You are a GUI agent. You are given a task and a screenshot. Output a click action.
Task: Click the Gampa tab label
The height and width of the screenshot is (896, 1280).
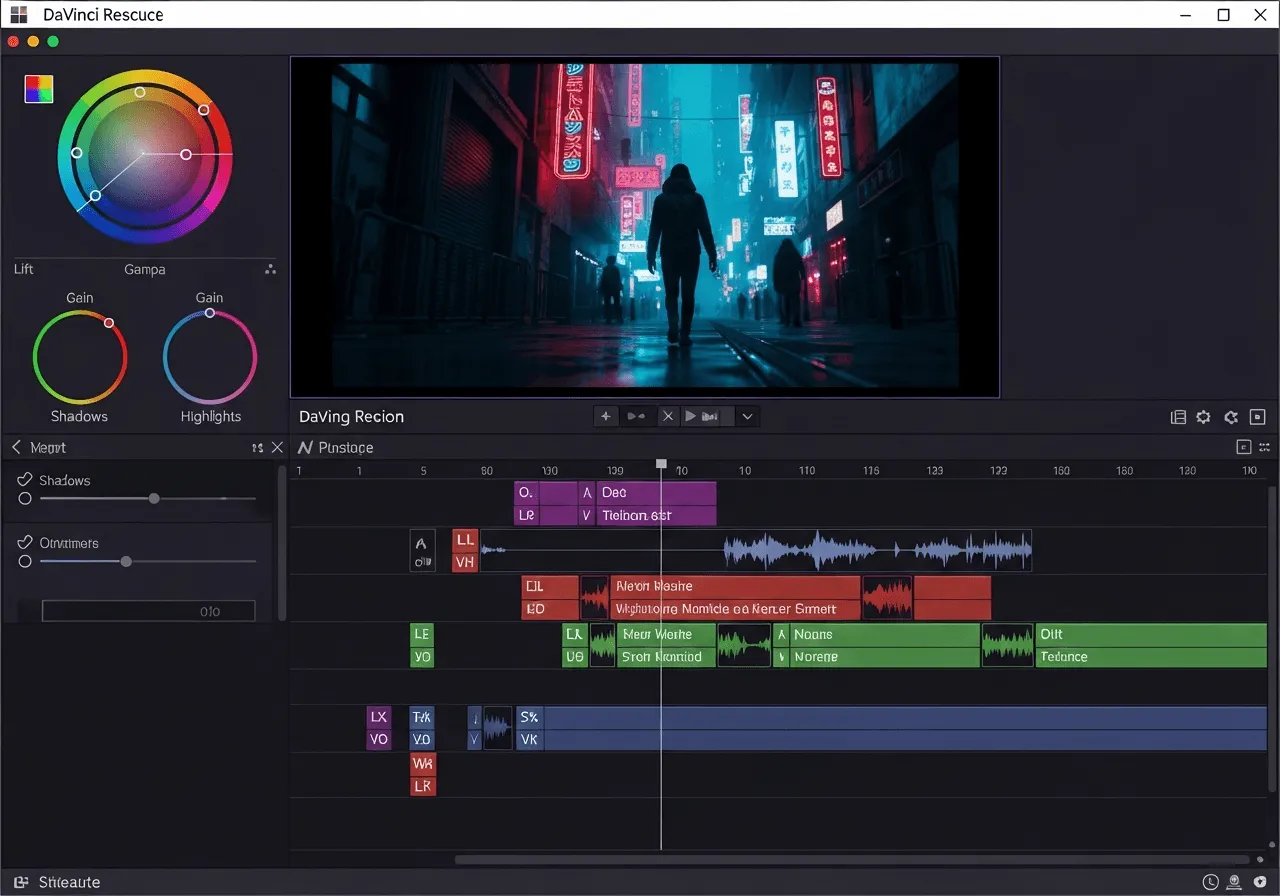pyautogui.click(x=145, y=269)
